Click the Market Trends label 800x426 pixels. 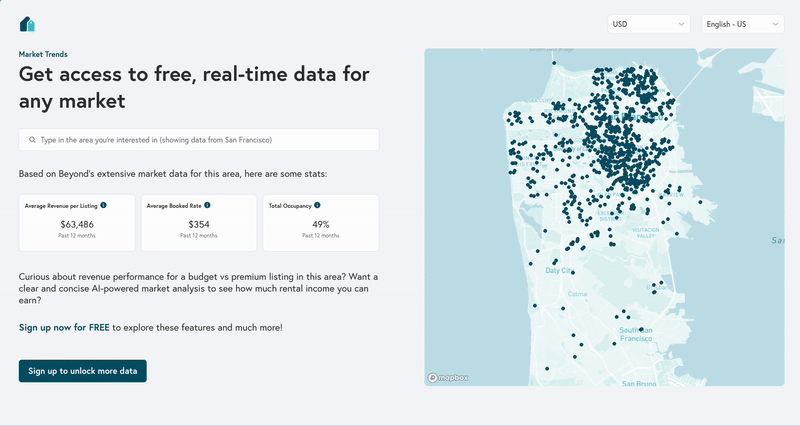point(43,54)
